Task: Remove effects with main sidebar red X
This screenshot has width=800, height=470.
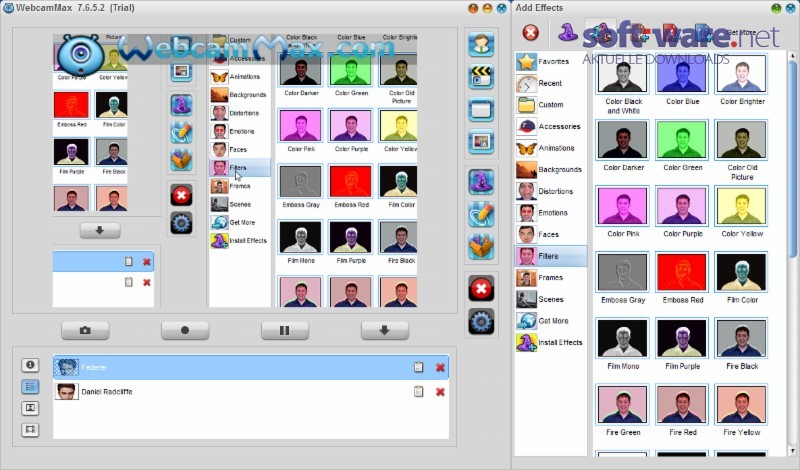Action: point(481,289)
